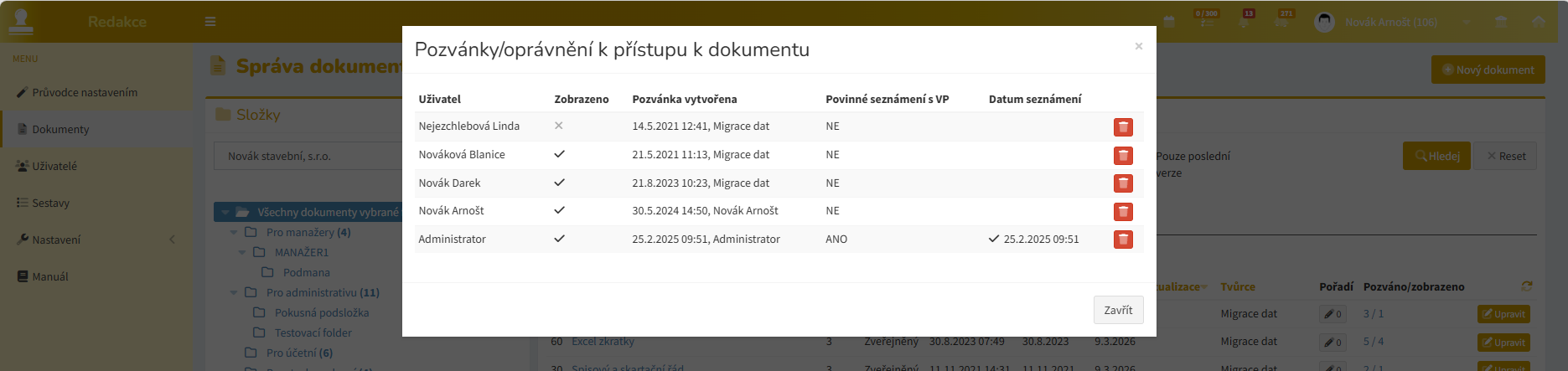Refresh the documents table icon
Image resolution: width=1568 pixels, height=371 pixels.
pos(1527,286)
